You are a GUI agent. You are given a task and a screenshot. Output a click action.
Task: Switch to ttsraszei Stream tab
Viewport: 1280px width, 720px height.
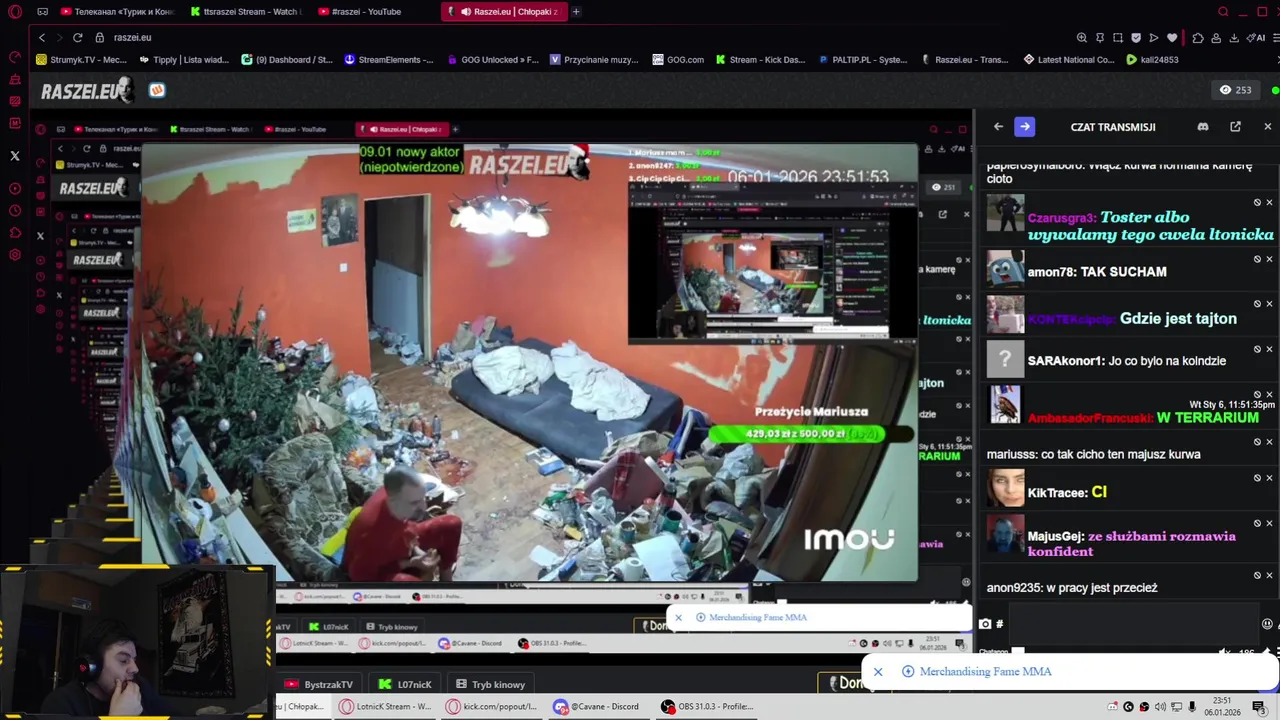(x=246, y=12)
